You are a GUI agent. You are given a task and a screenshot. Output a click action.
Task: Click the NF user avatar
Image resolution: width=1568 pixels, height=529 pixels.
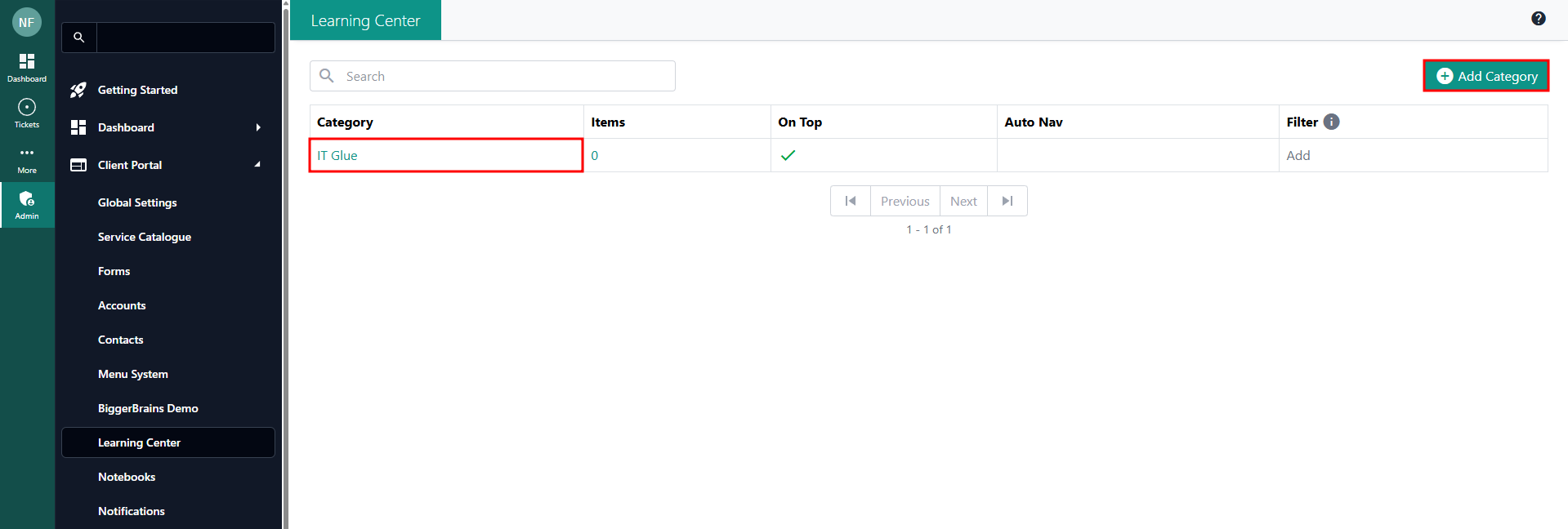point(26,23)
